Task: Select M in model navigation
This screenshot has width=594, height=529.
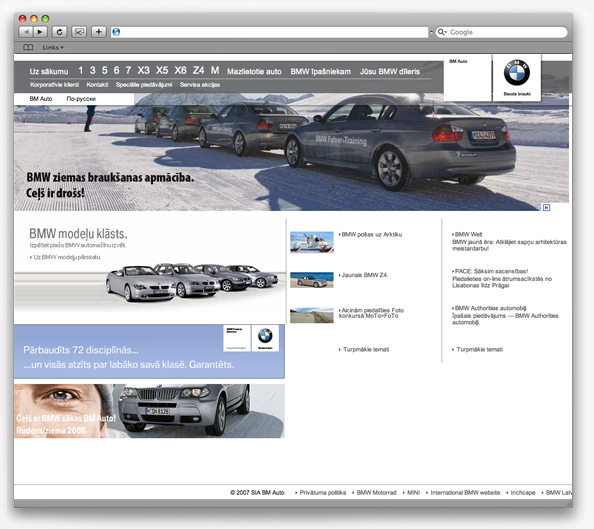Action: (x=215, y=70)
